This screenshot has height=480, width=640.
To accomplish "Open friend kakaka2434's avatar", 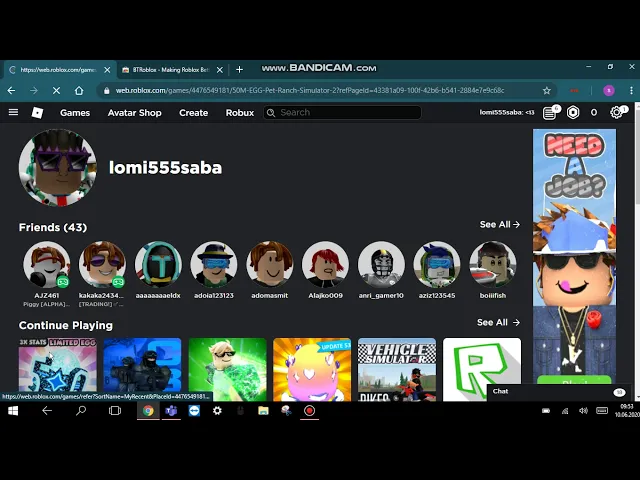I will click(x=102, y=264).
